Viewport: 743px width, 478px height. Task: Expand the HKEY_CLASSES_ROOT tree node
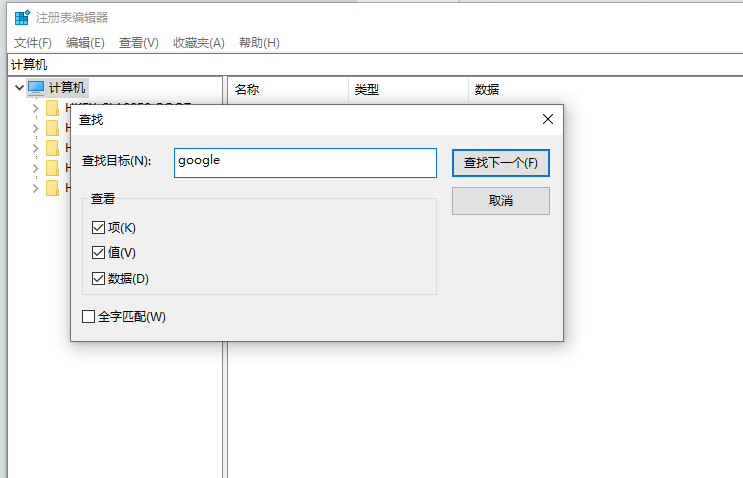click(36, 108)
